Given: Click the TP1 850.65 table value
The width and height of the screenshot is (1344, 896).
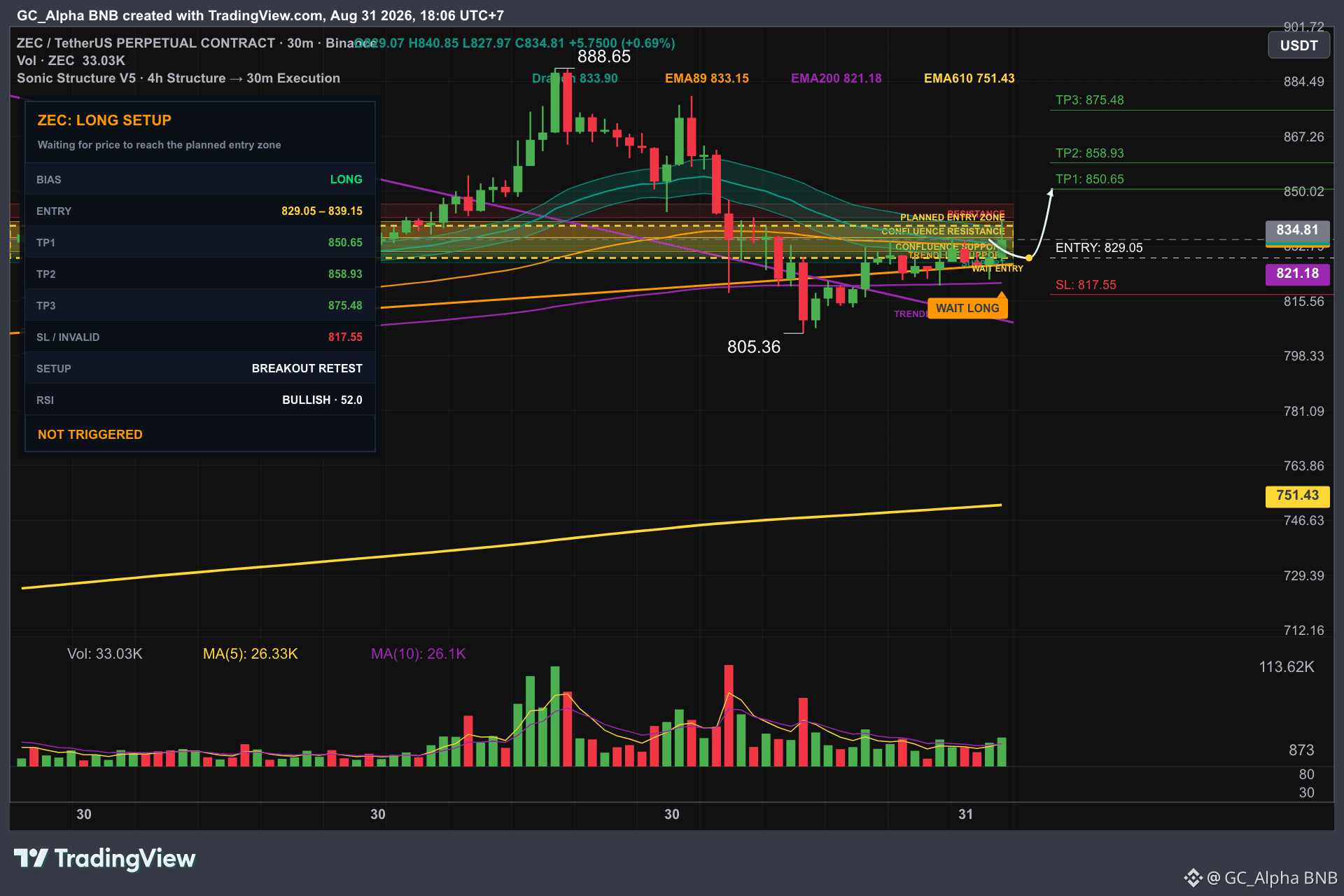Looking at the screenshot, I should click(x=345, y=243).
